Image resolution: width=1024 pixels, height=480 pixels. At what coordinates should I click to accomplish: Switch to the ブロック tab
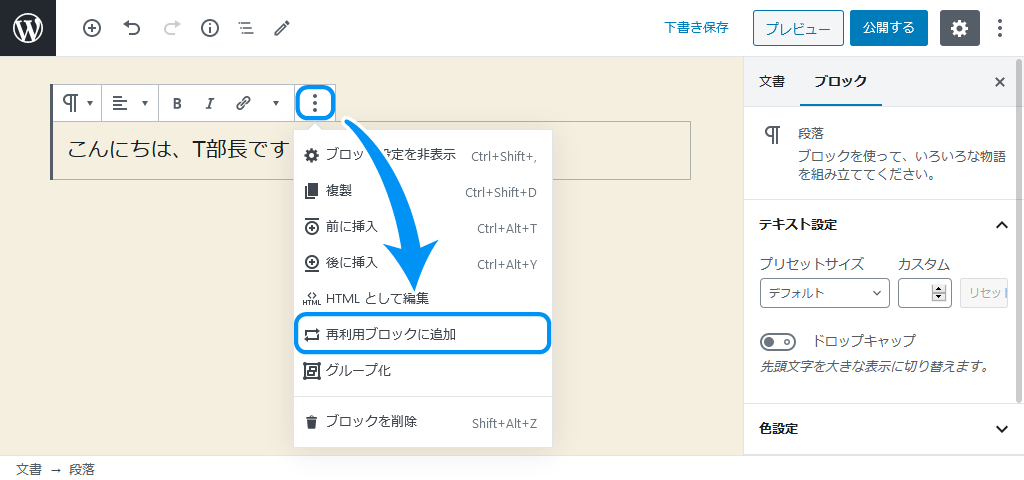pyautogui.click(x=840, y=82)
